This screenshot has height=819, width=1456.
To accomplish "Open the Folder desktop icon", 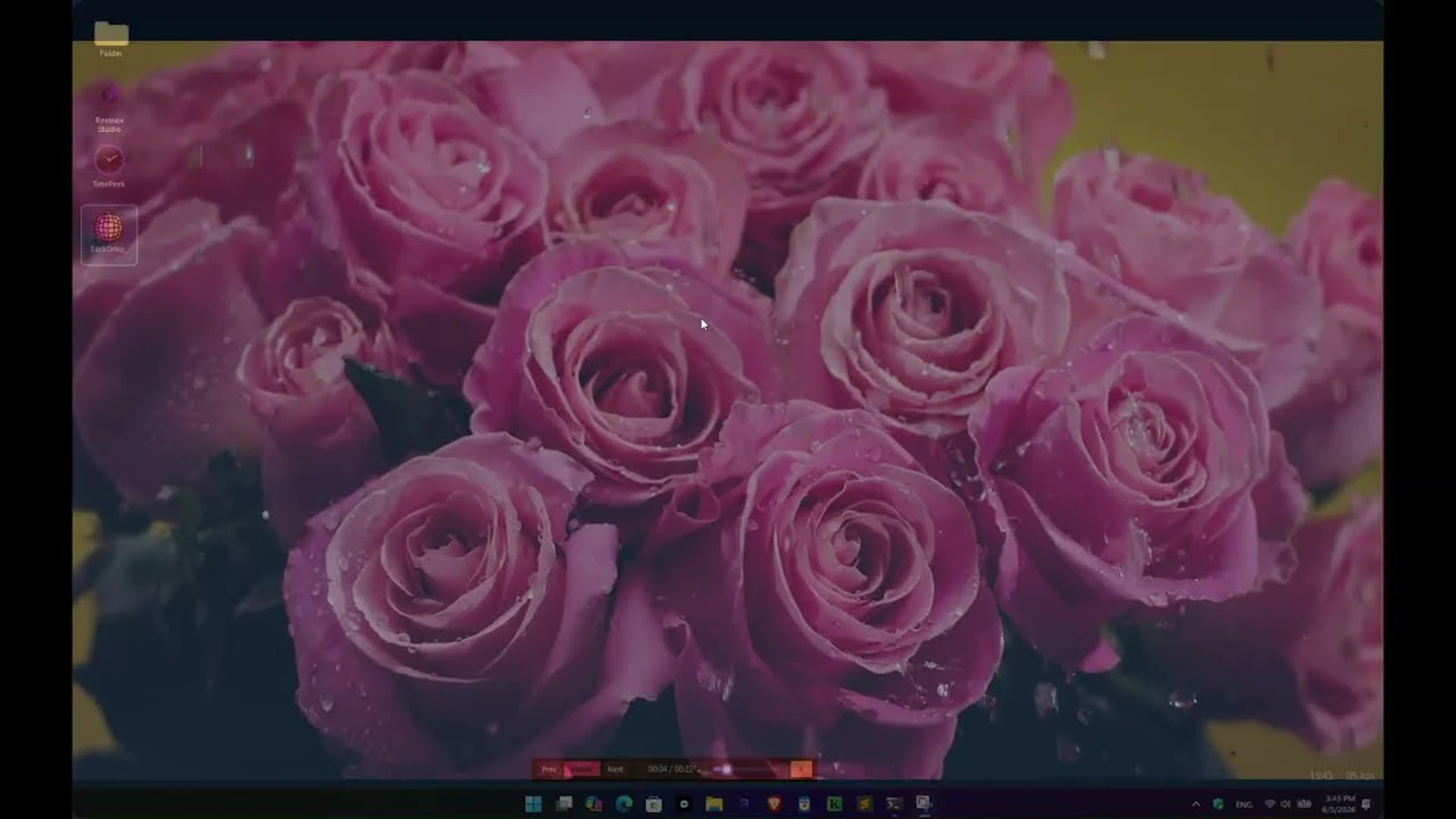I will [111, 38].
